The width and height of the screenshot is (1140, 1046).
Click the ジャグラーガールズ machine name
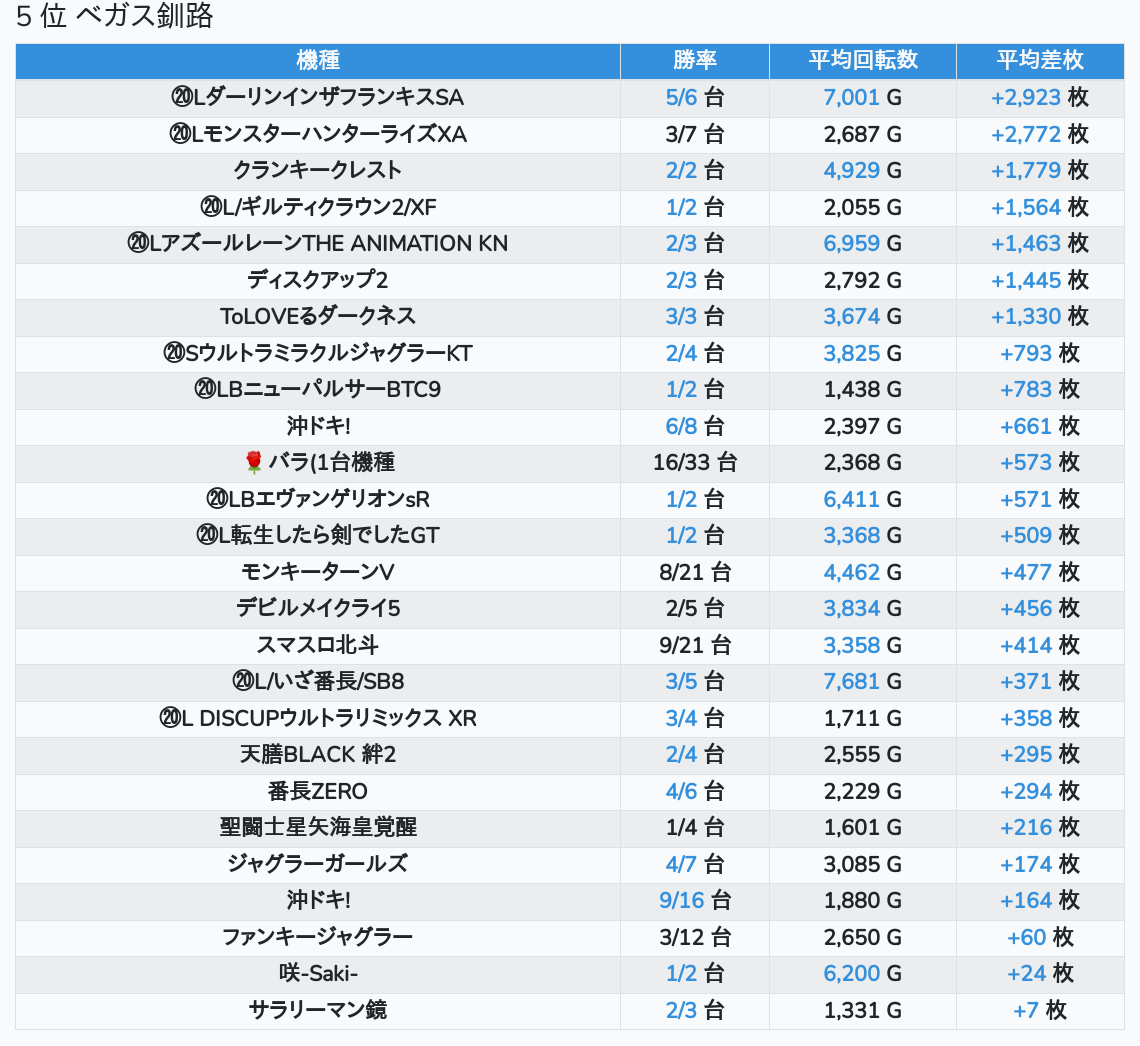tap(318, 864)
